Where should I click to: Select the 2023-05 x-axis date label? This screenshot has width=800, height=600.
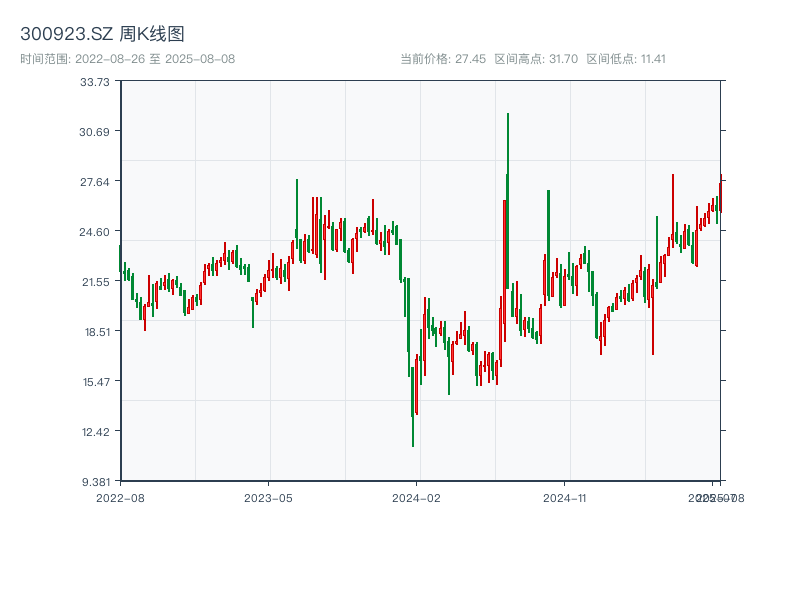click(268, 497)
